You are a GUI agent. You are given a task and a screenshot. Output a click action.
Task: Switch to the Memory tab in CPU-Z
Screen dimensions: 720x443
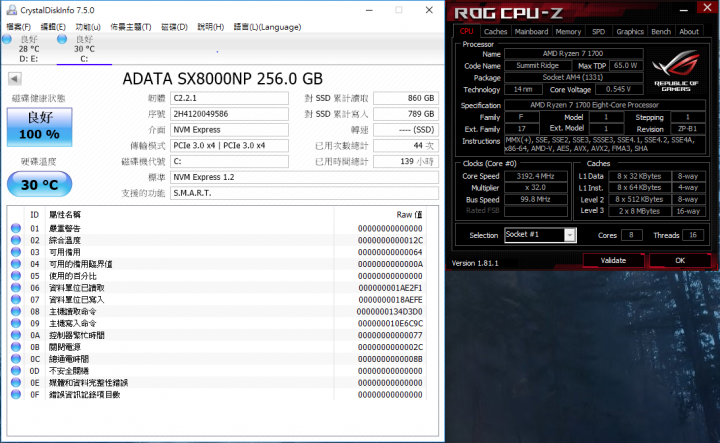coord(568,31)
